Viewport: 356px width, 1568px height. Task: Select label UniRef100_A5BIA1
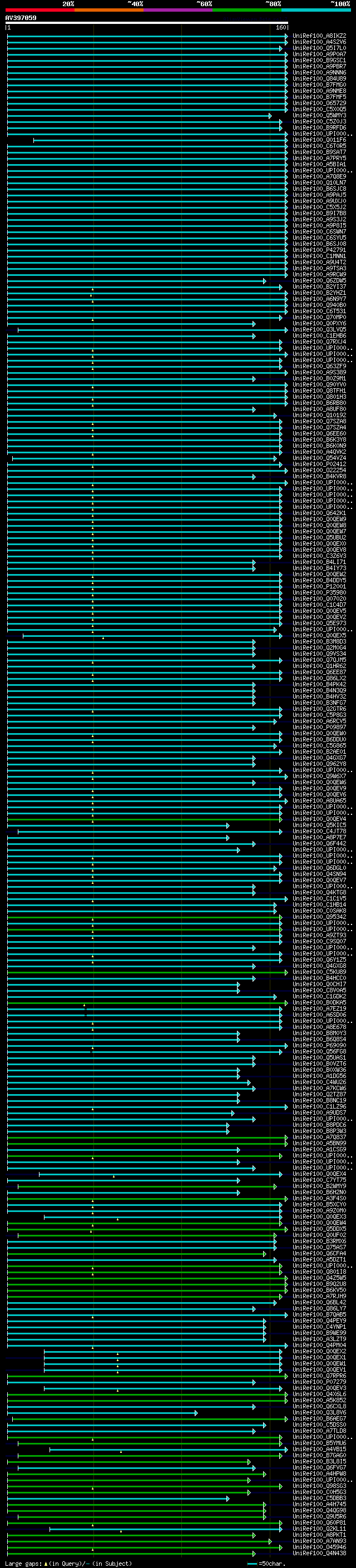point(319,164)
